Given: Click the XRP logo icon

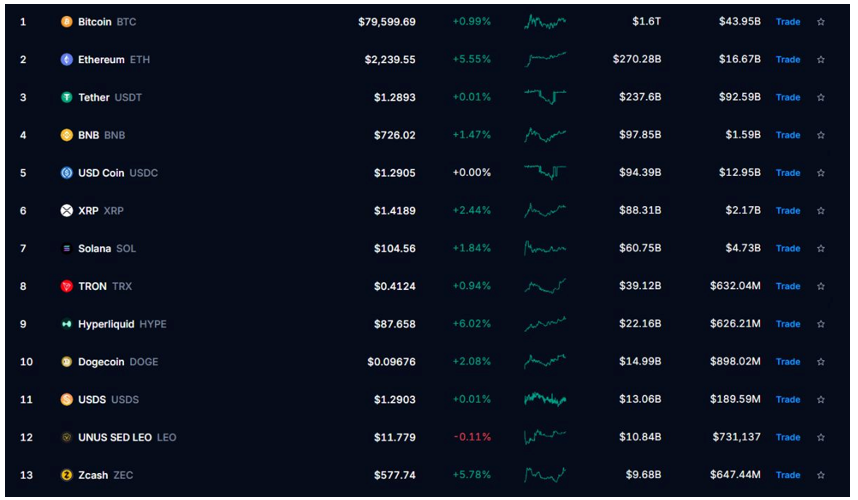Looking at the screenshot, I should (x=66, y=211).
